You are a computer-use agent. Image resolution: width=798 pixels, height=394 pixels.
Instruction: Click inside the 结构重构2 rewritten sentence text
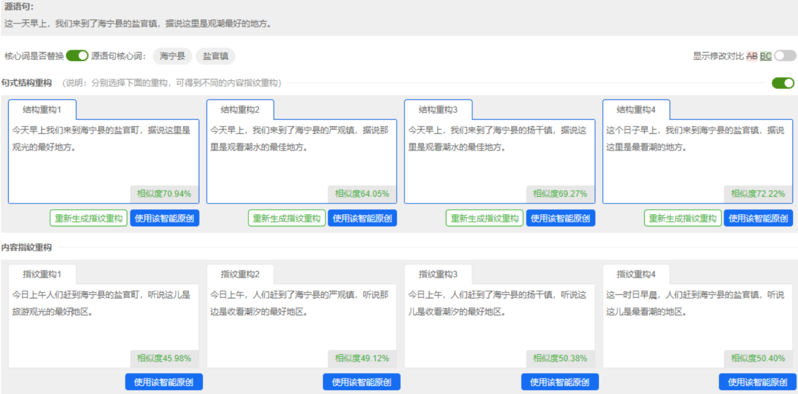300,139
